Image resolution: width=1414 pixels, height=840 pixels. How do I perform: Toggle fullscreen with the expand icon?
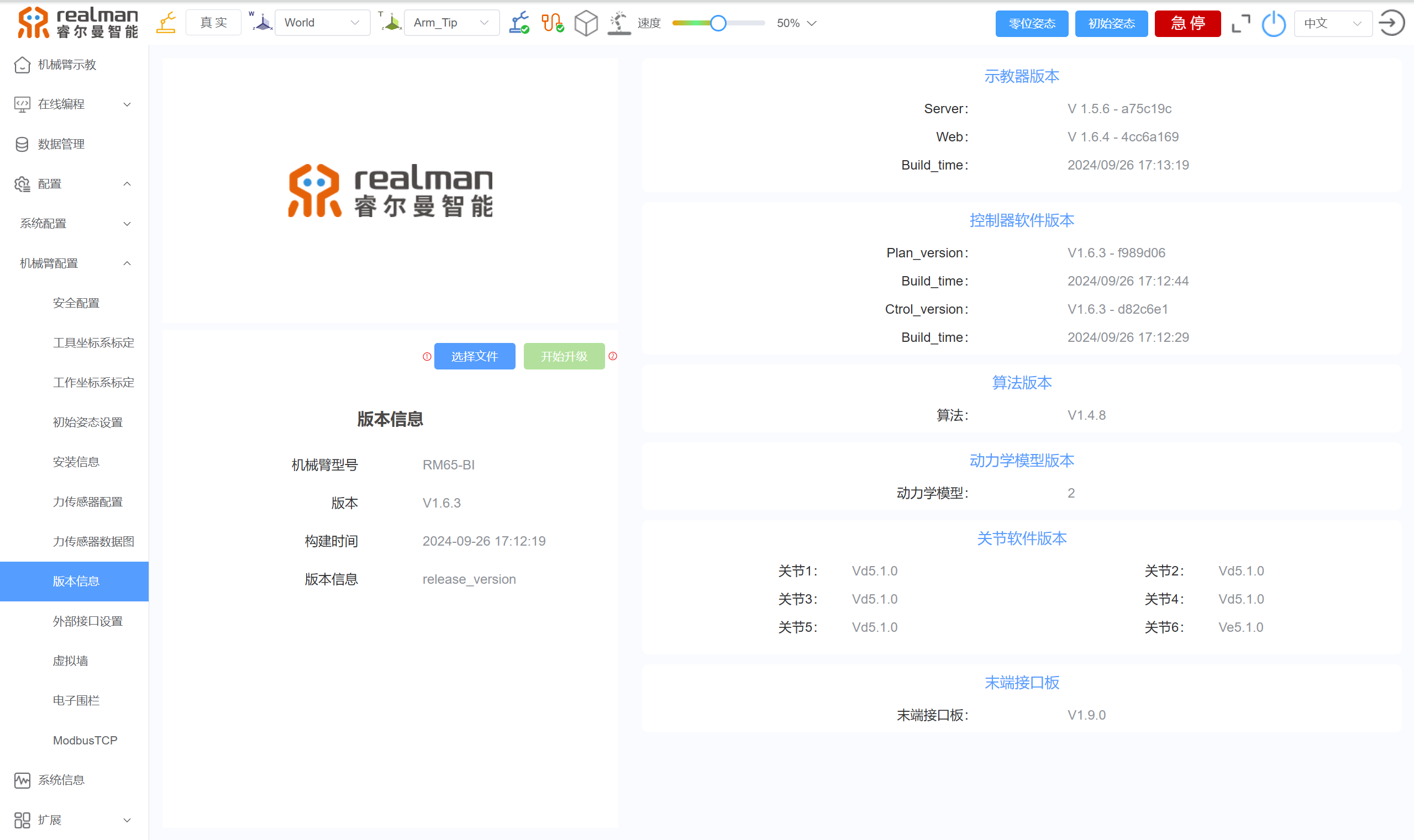(1240, 24)
